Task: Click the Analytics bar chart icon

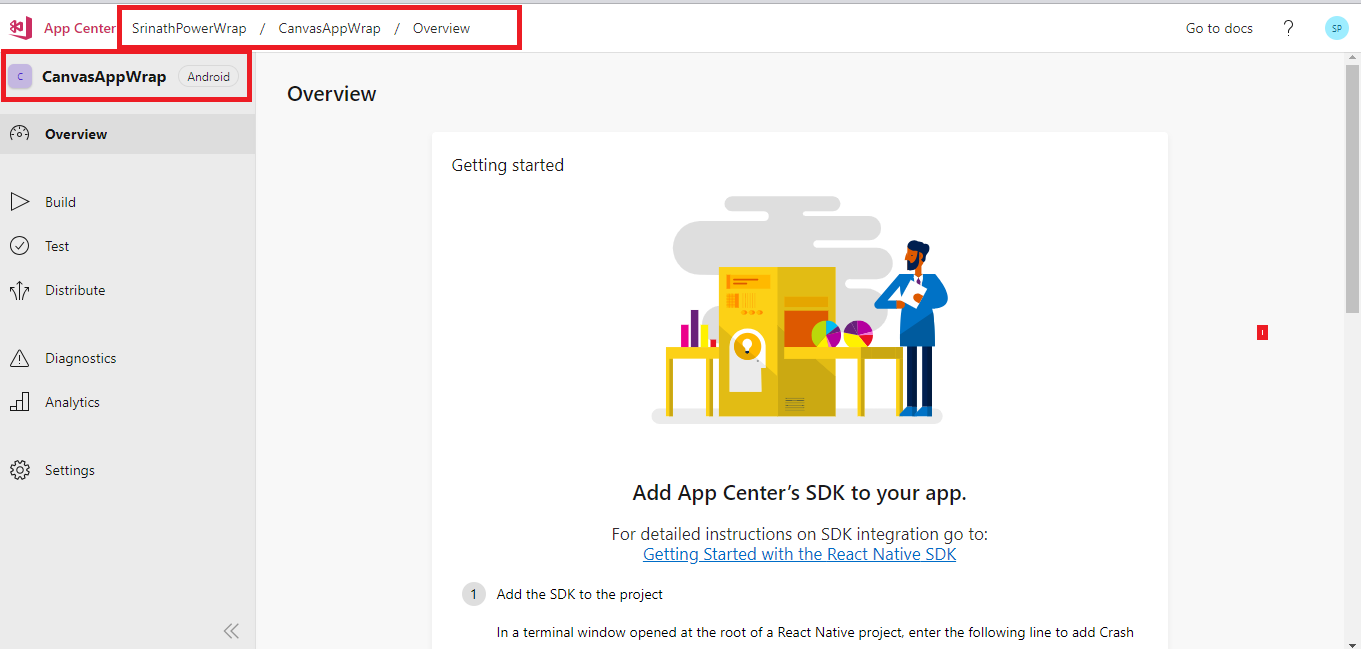Action: click(x=20, y=402)
